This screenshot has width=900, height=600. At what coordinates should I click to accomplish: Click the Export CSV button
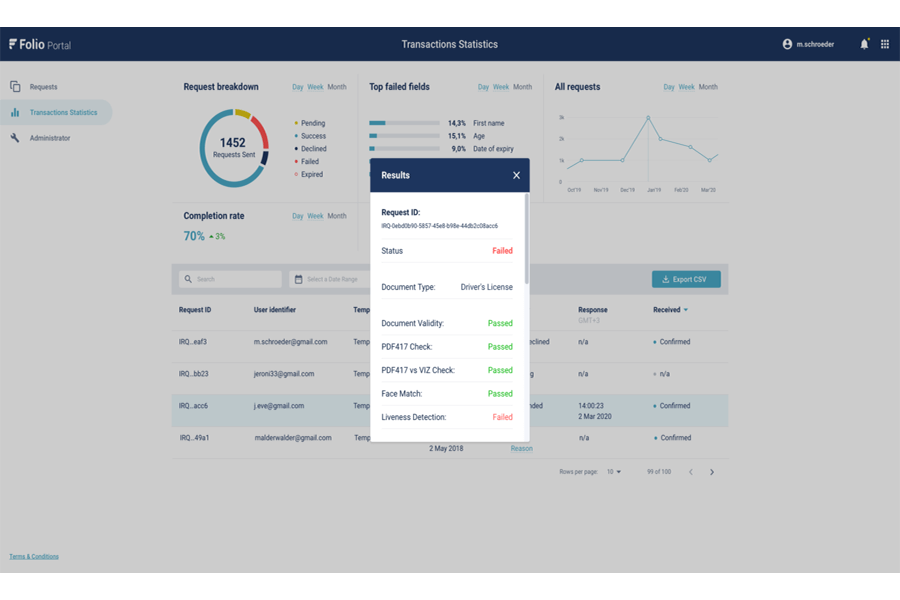(x=686, y=279)
